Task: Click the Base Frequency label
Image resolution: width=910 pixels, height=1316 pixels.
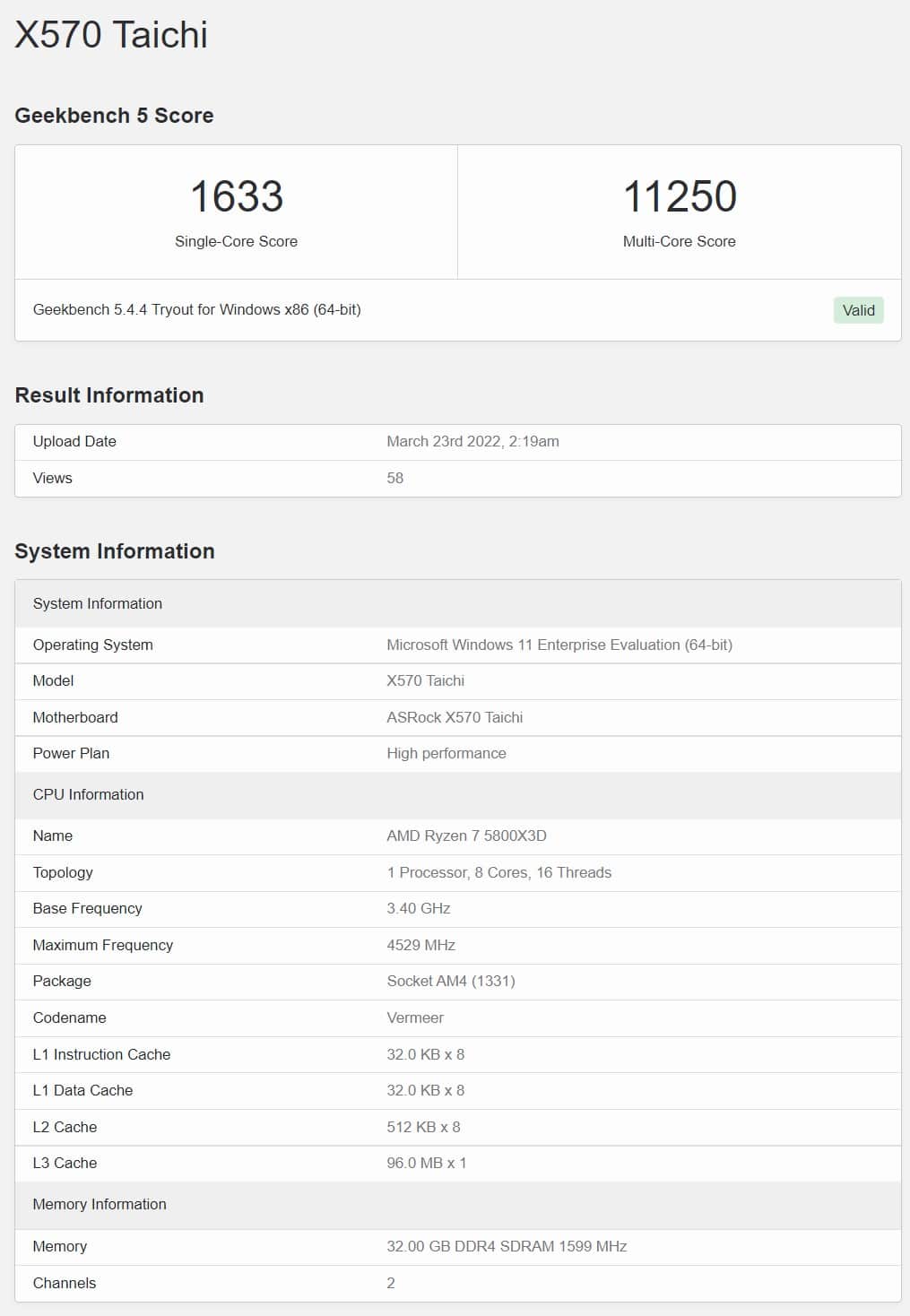Action: 87,908
